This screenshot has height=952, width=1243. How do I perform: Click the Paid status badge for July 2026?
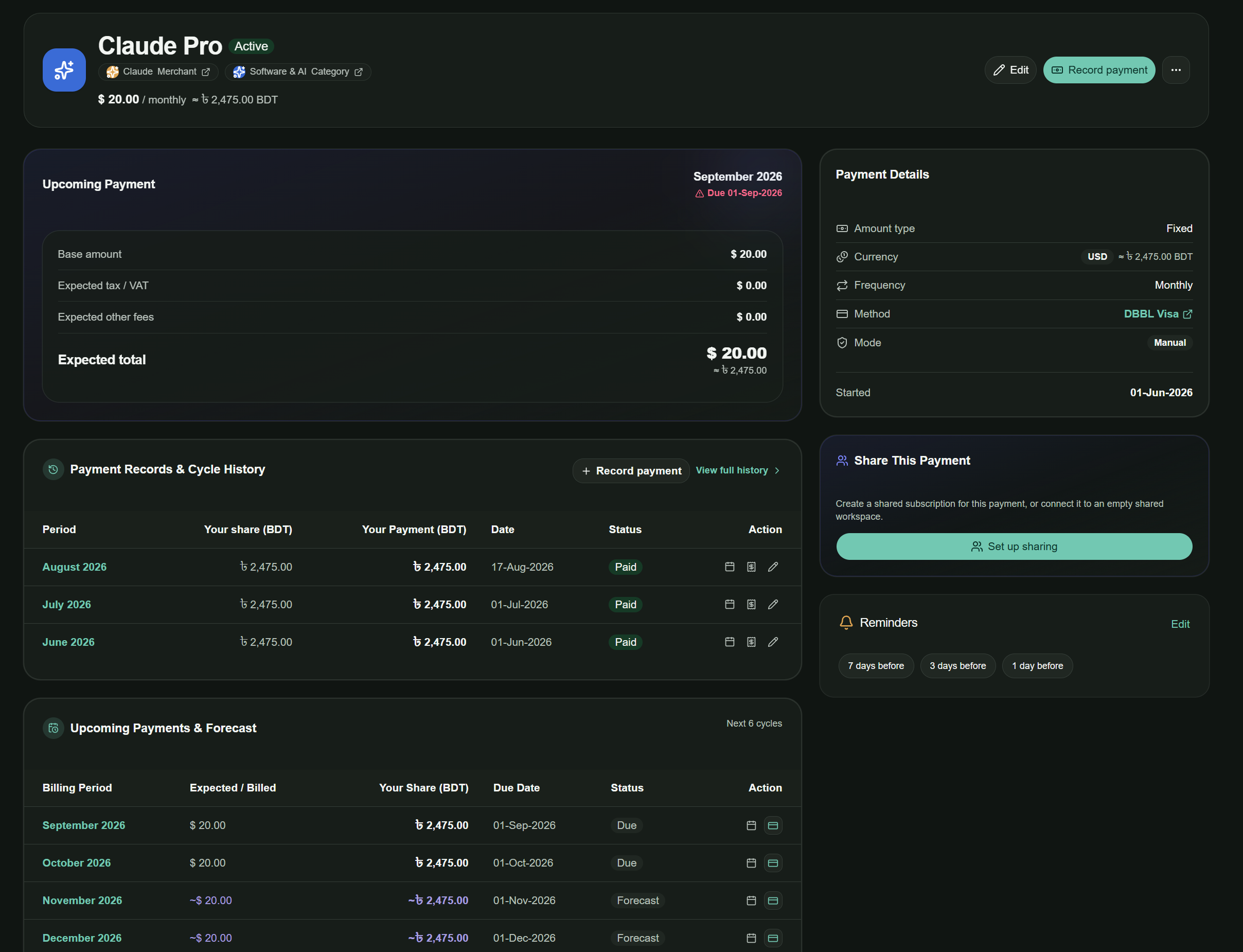point(626,604)
